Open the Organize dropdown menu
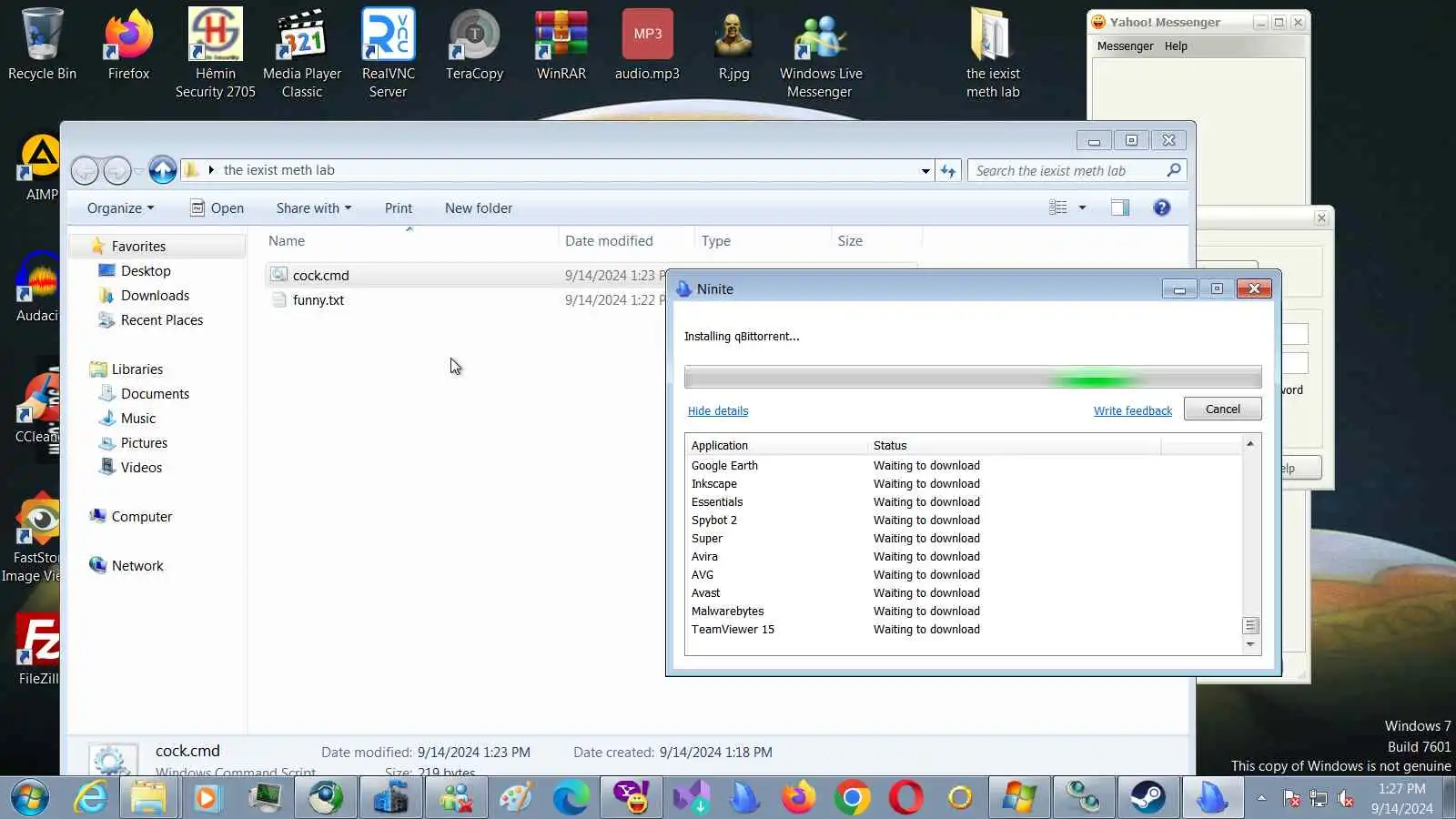This screenshot has height=819, width=1456. (x=120, y=207)
